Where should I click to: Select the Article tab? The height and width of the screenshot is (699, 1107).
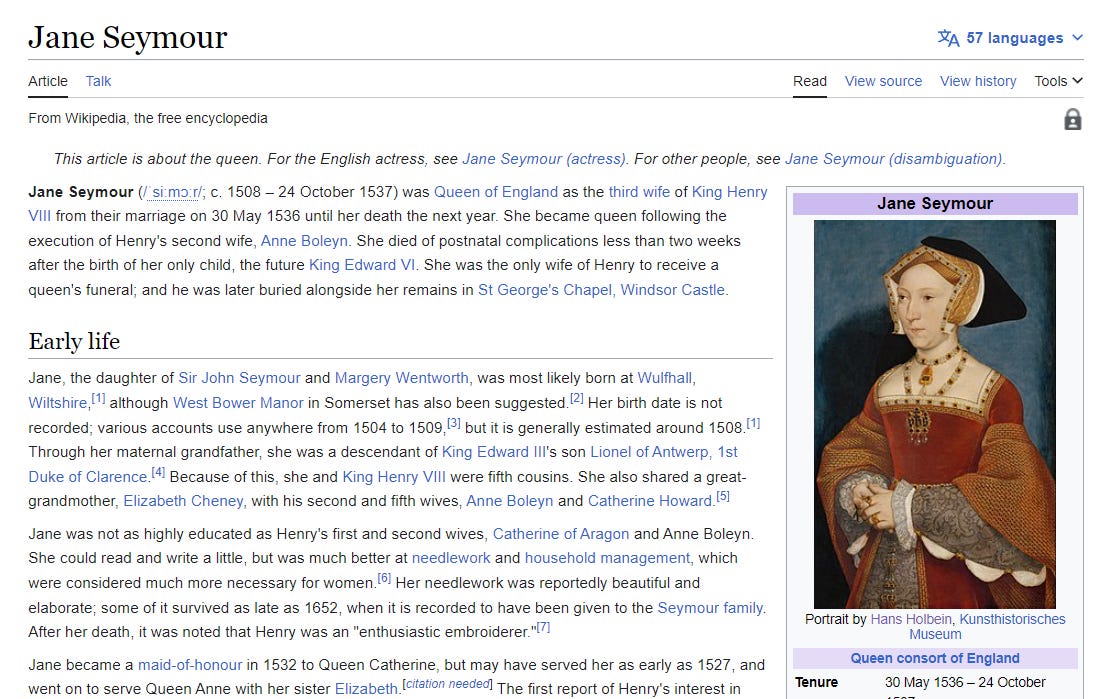coord(48,81)
